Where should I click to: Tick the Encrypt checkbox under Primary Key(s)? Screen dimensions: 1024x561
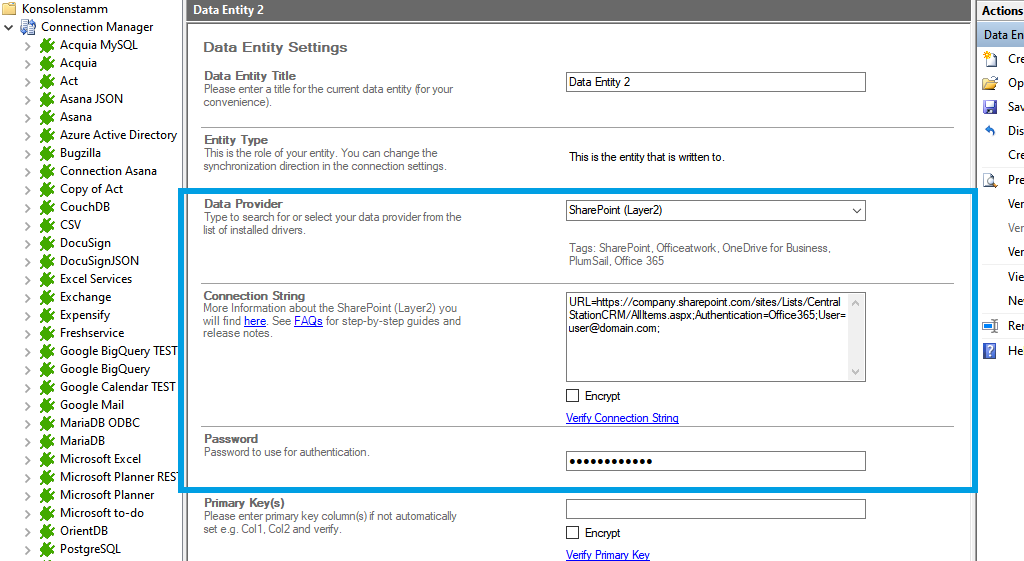point(573,533)
